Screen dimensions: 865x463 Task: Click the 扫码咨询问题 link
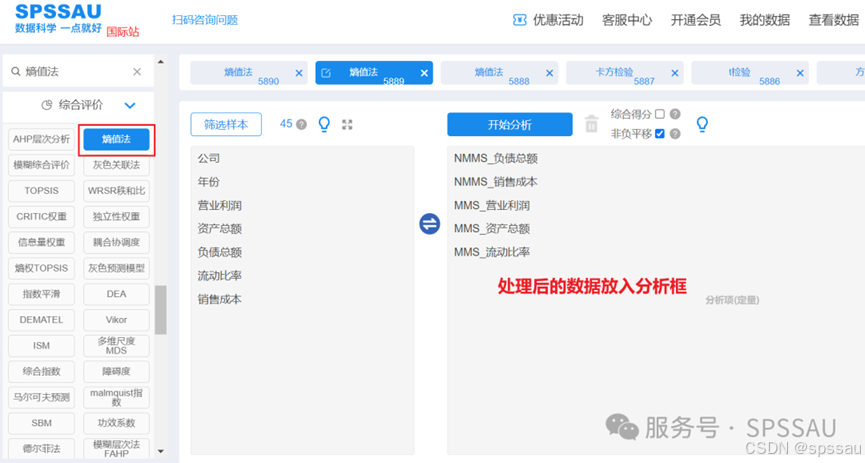tap(205, 20)
